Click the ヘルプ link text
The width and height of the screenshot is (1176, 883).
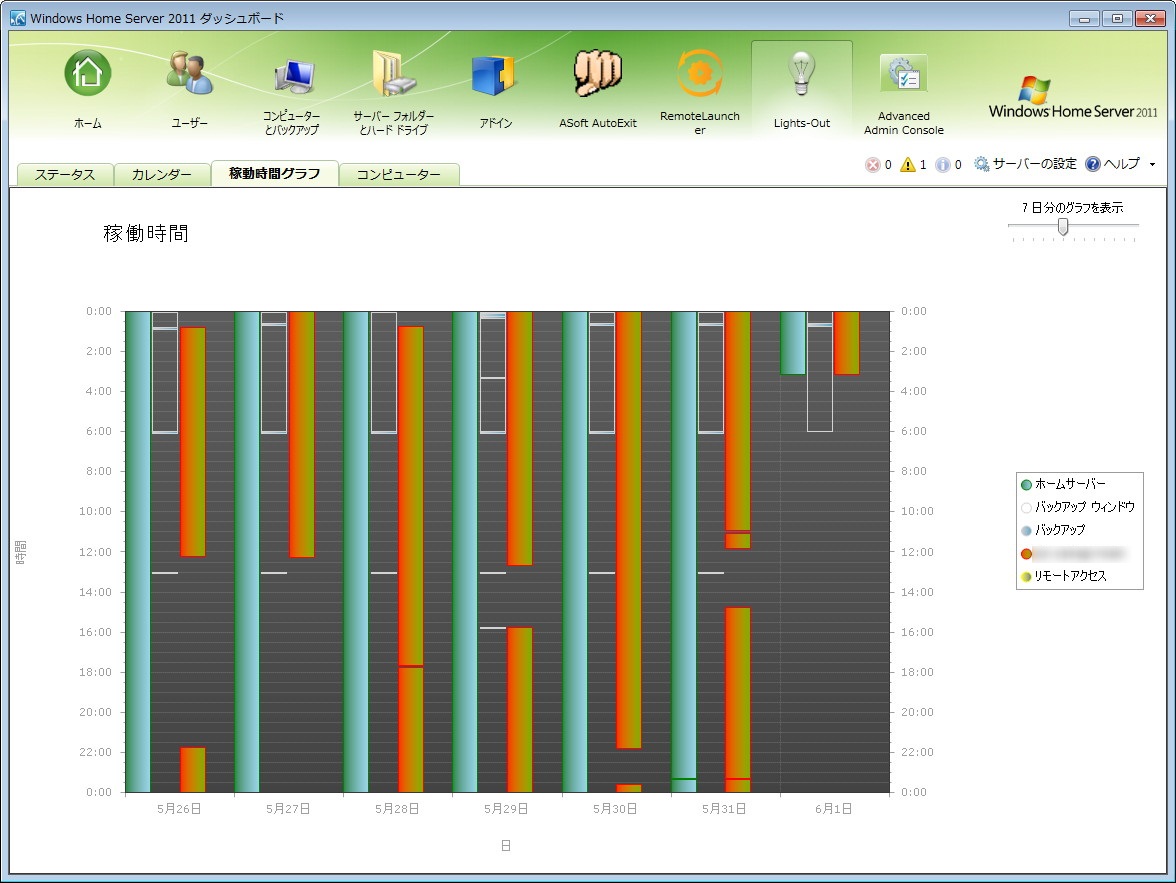(x=1121, y=164)
